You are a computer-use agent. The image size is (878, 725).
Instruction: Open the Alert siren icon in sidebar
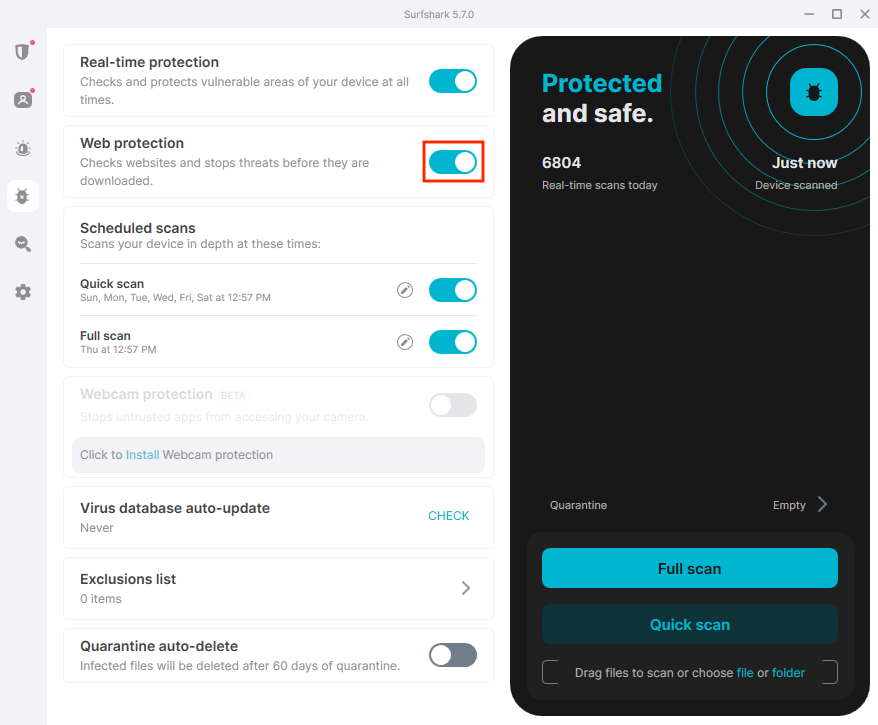[23, 148]
